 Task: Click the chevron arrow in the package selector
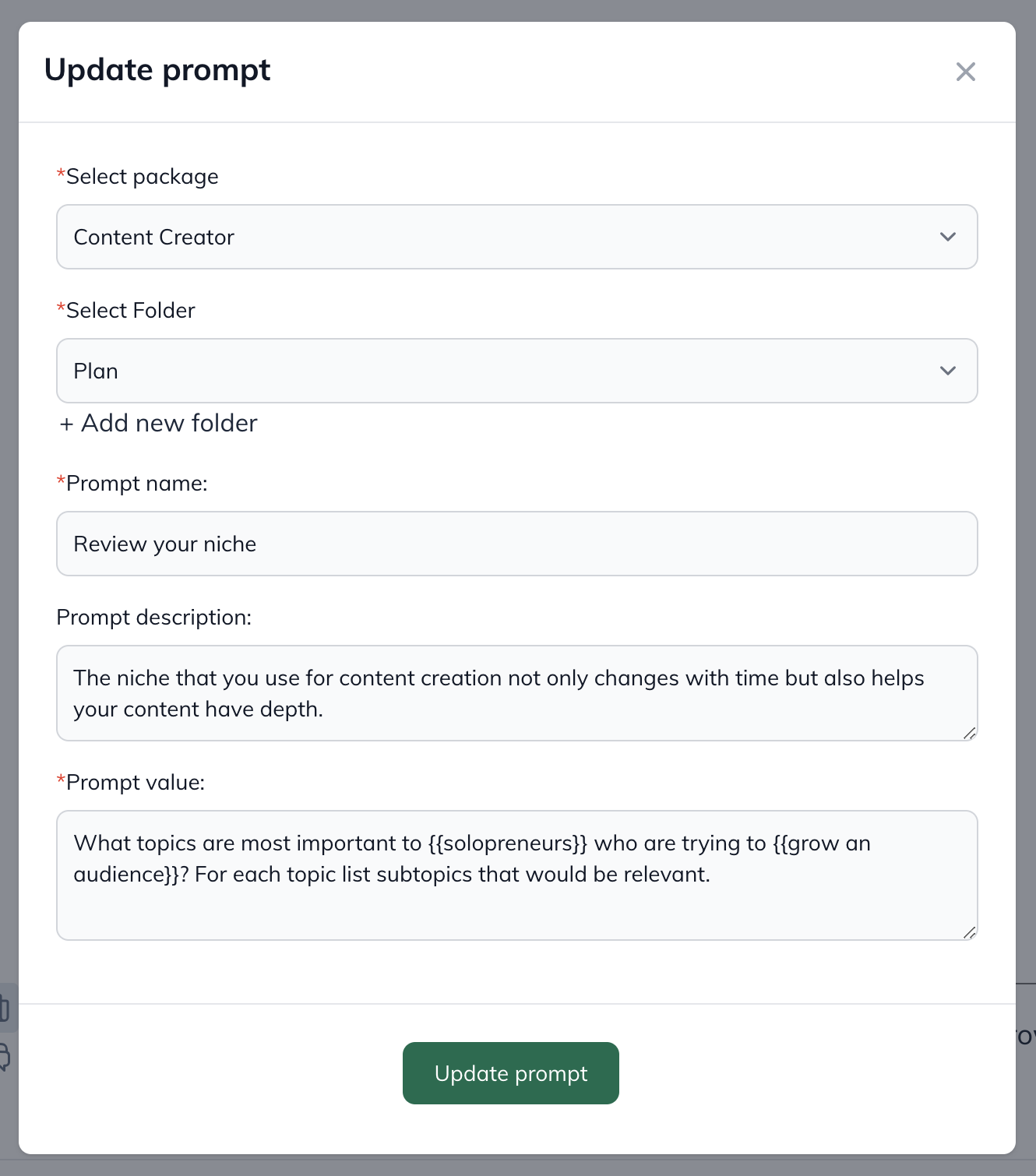[947, 237]
